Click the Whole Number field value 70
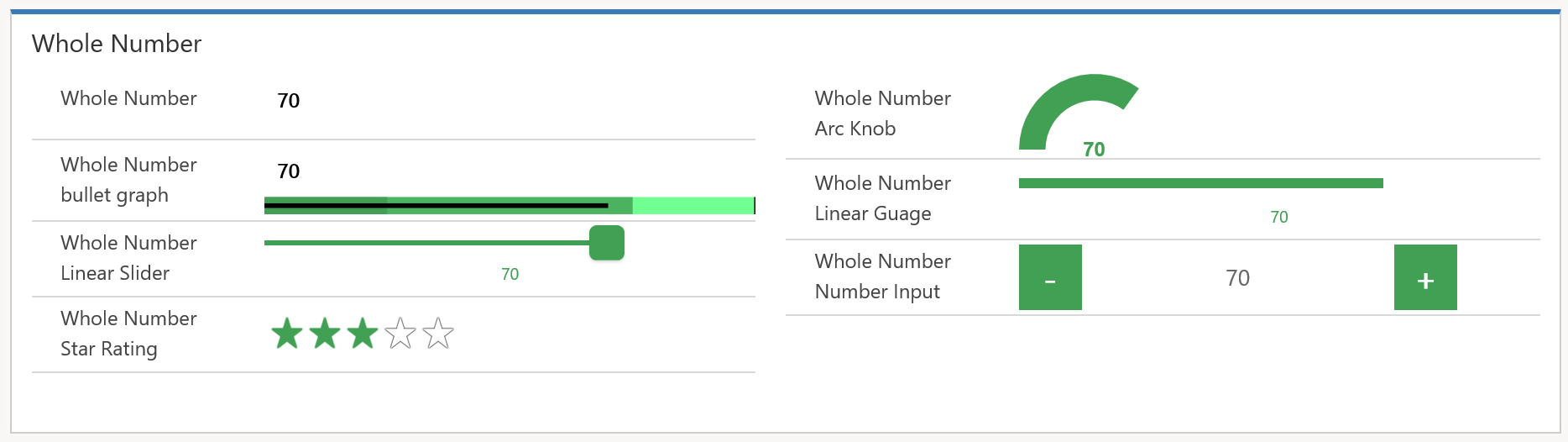Viewport: 1568px width, 442px height. [x=289, y=101]
